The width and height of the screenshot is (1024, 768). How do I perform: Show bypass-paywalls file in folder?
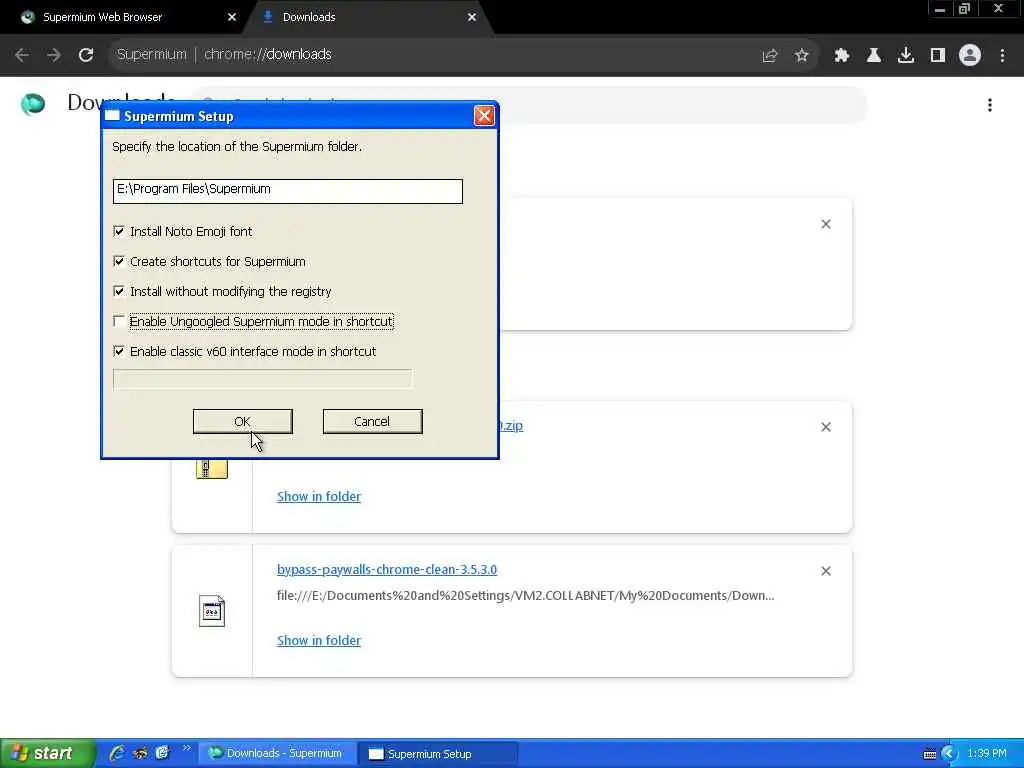(319, 641)
